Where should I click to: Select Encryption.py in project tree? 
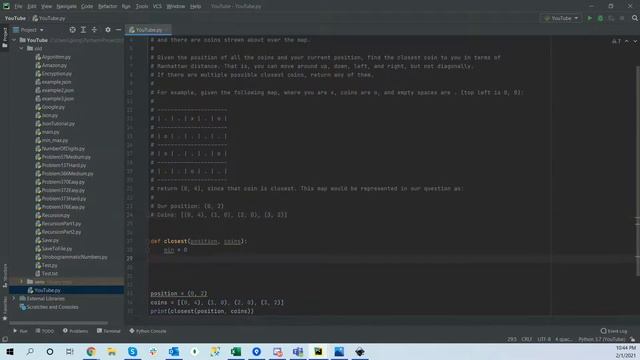coord(53,73)
